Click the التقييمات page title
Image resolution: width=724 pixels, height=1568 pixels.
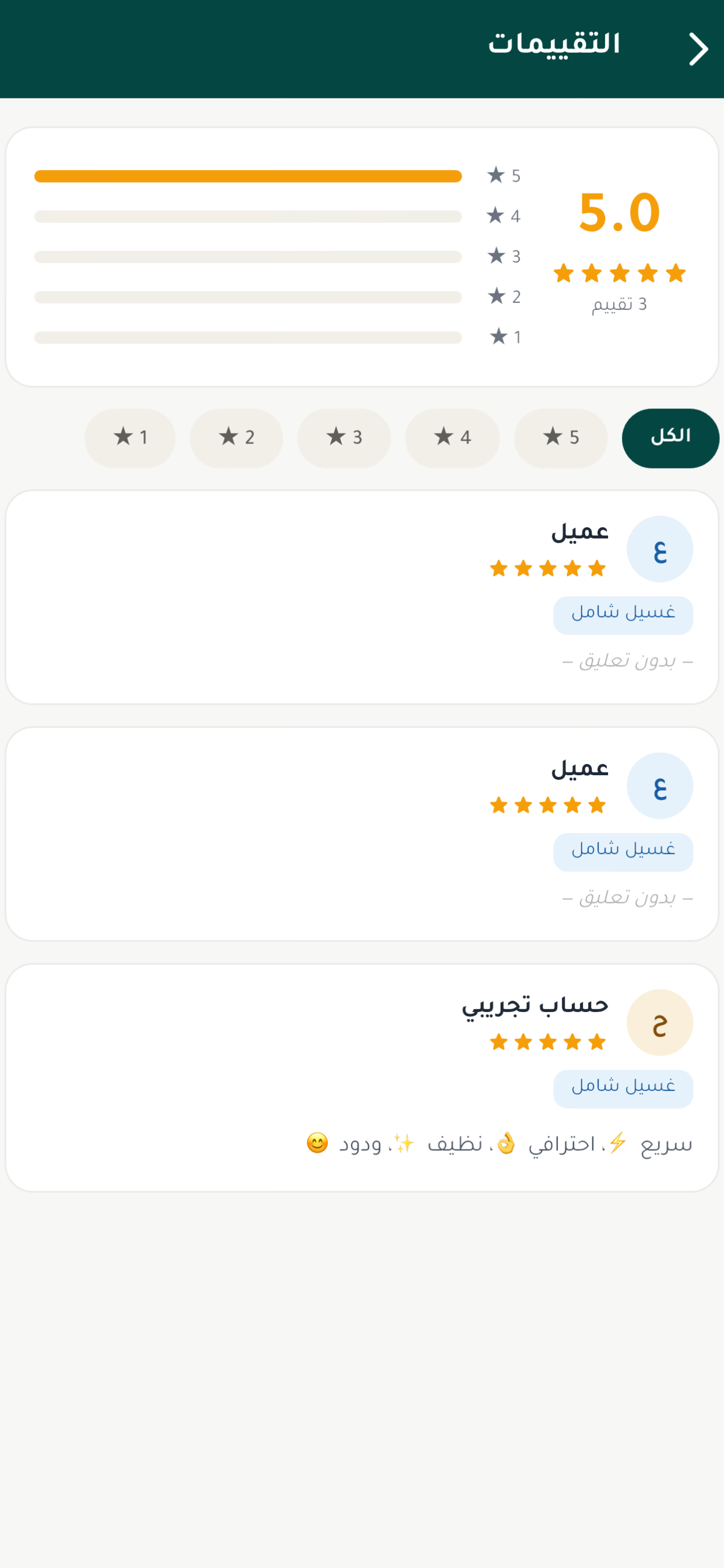[x=554, y=44]
